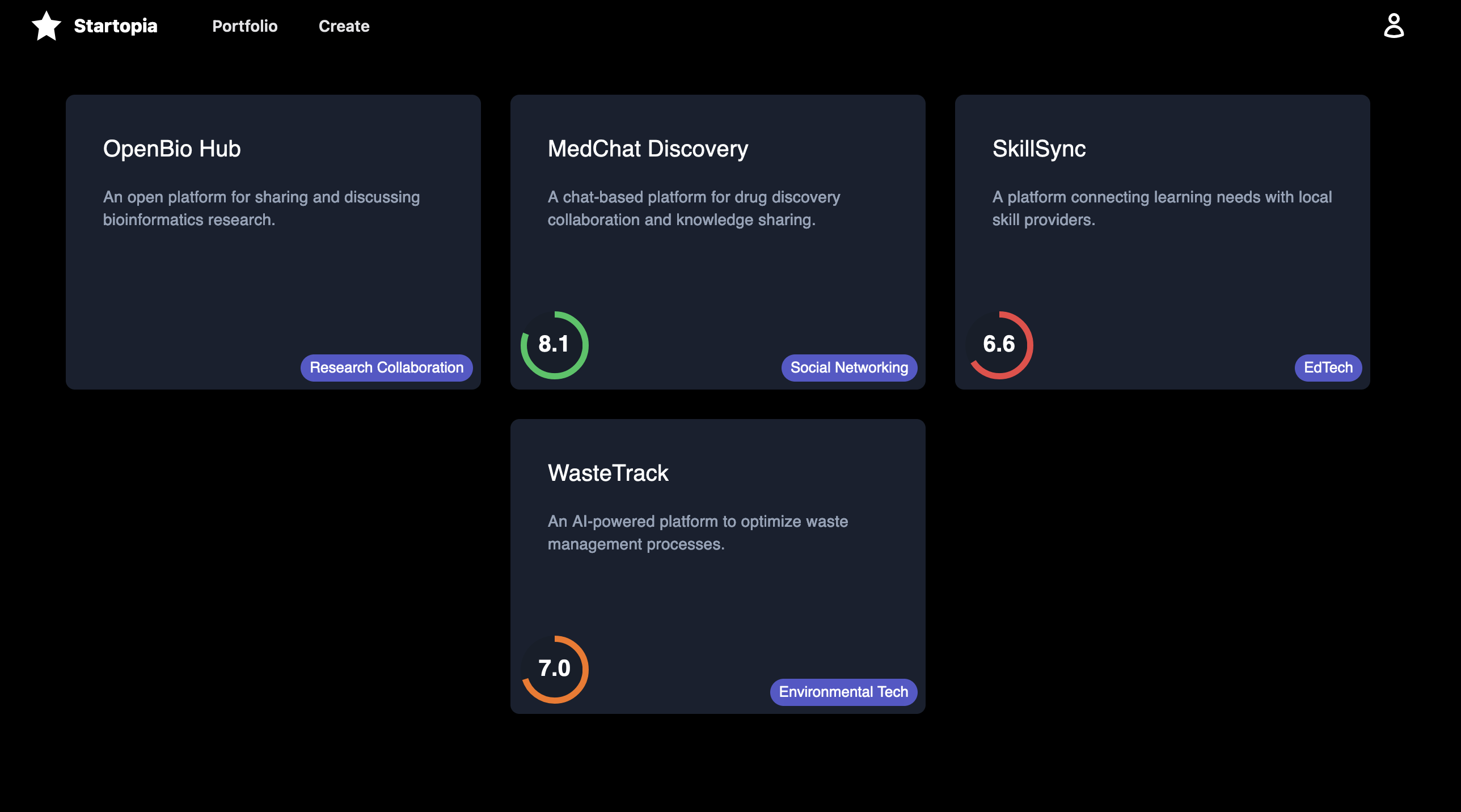Image resolution: width=1461 pixels, height=812 pixels.
Task: Open the Portfolio menu item
Action: (x=244, y=26)
